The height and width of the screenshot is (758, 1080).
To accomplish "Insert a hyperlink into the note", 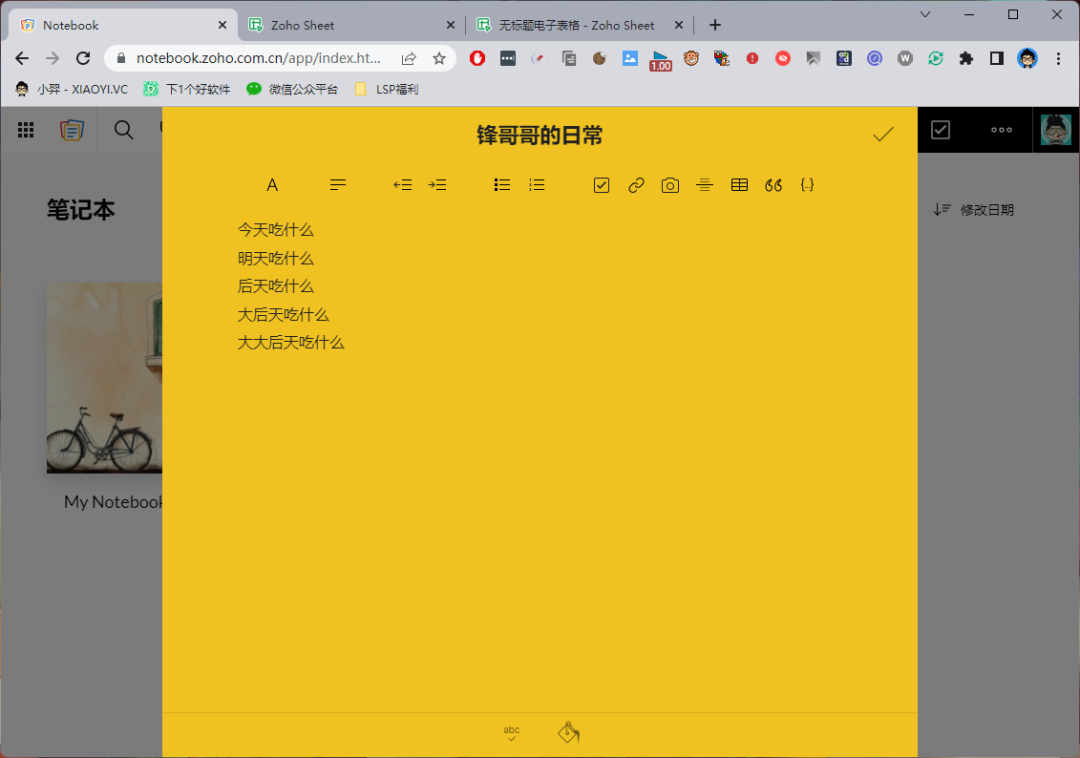I will (636, 184).
